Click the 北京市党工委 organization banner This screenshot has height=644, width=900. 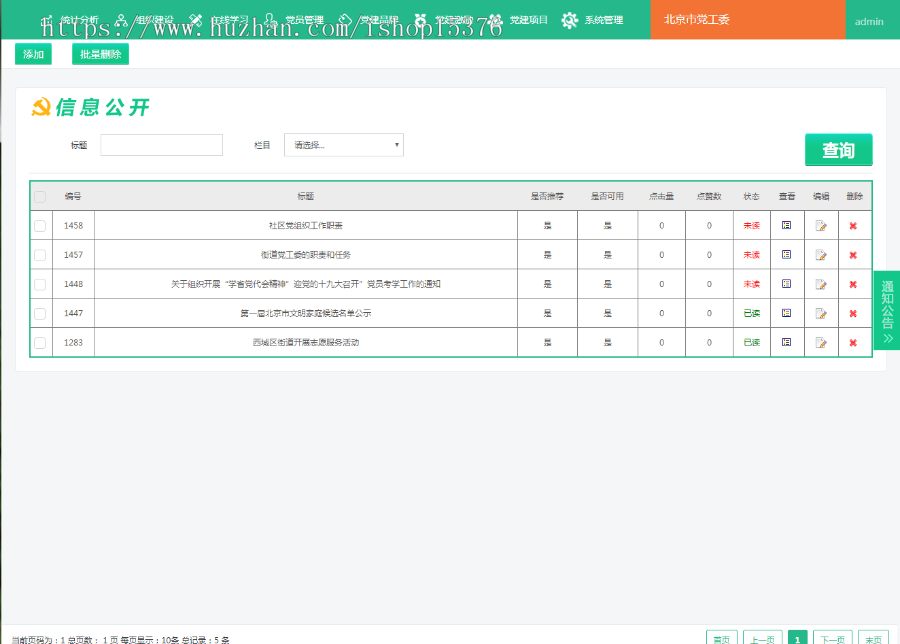tap(747, 20)
